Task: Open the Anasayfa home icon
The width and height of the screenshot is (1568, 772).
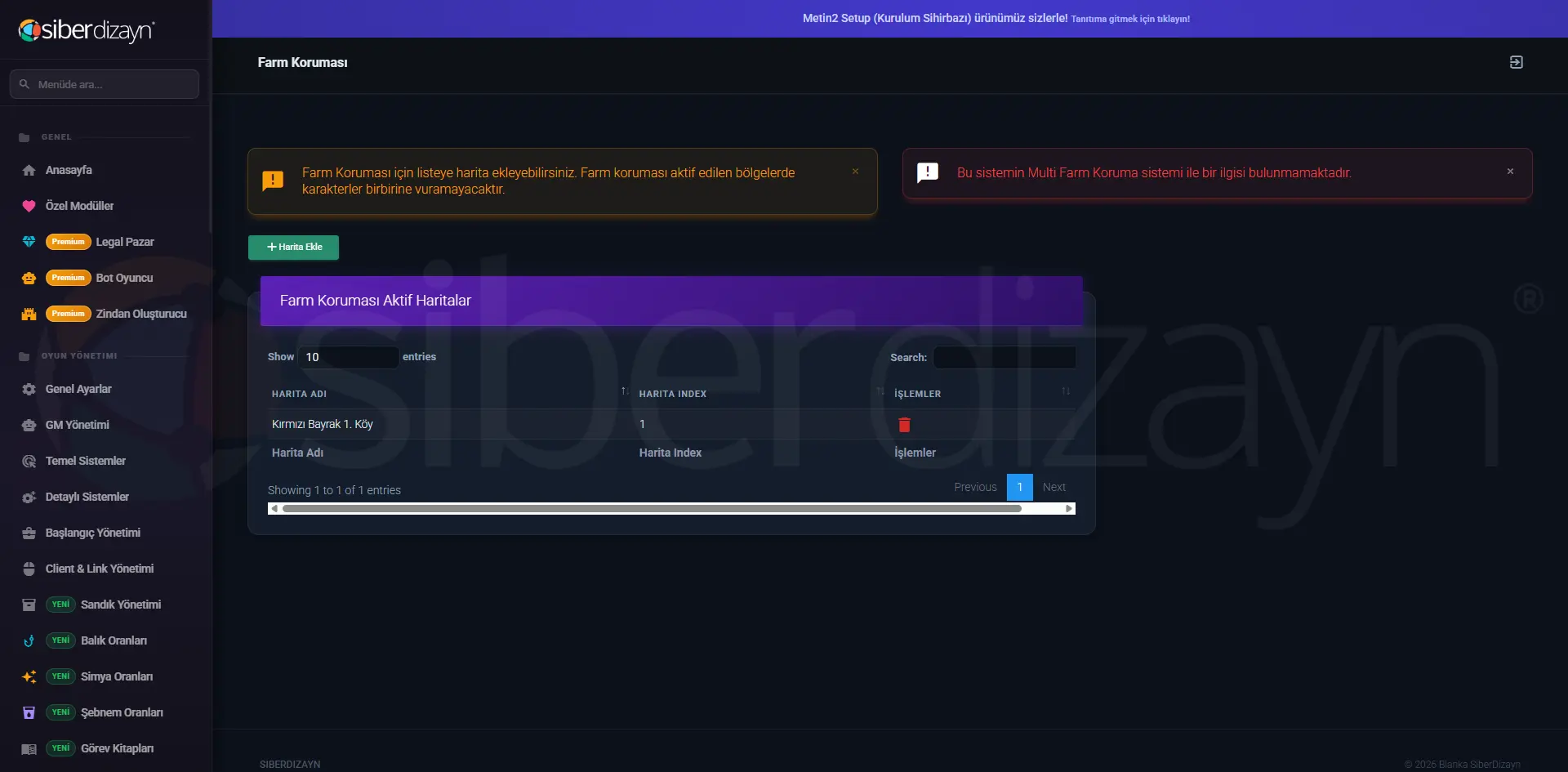Action: (x=29, y=170)
